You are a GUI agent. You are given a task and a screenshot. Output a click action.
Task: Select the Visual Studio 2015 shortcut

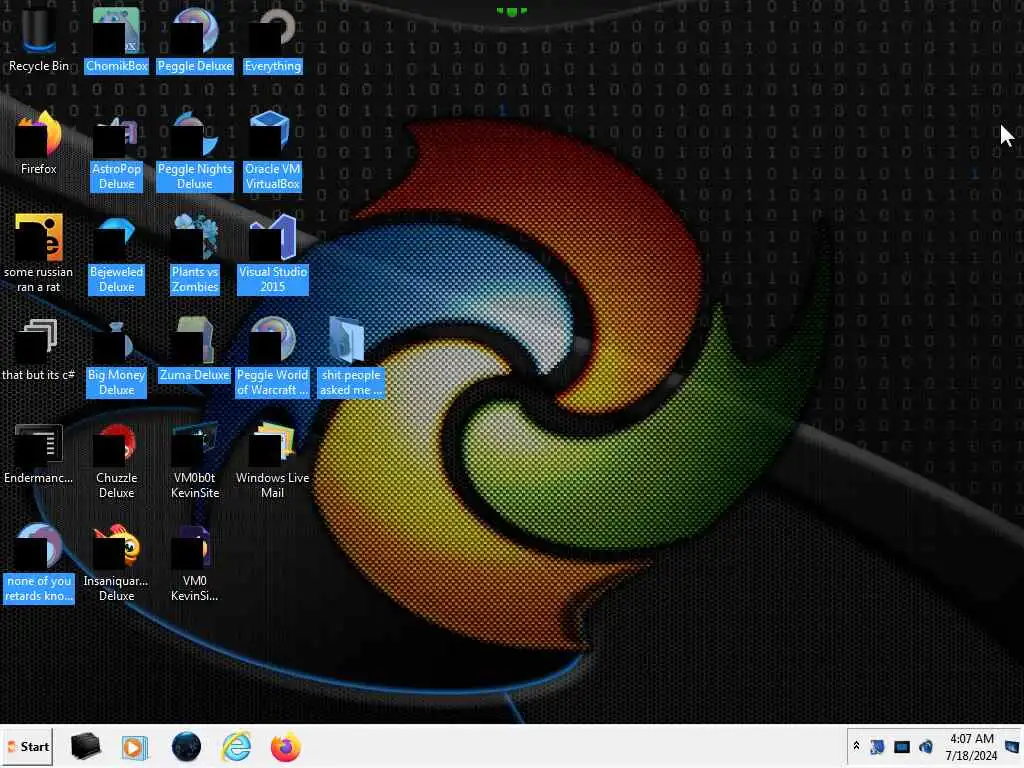click(x=272, y=253)
